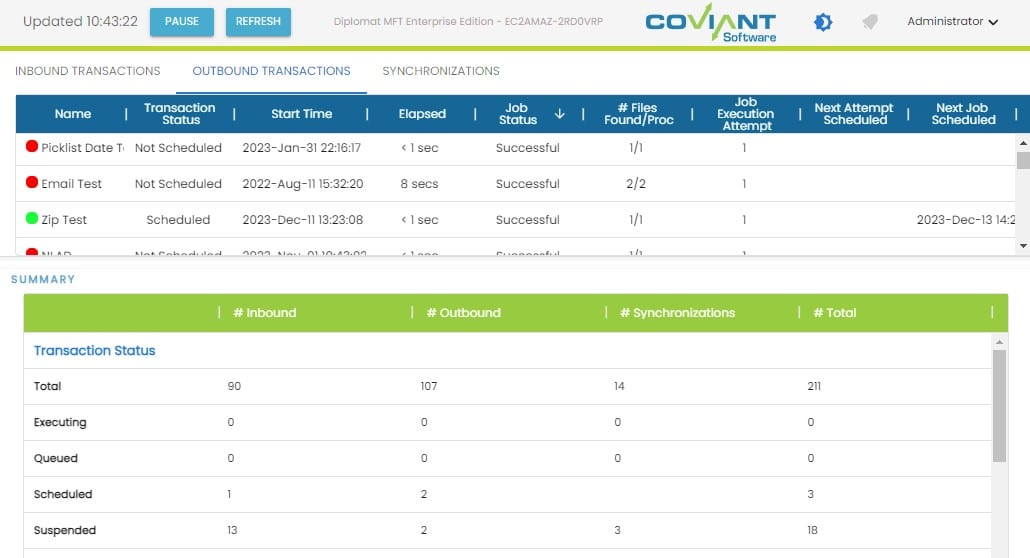Click the 2/2 files found value
The image size is (1030, 558).
(636, 184)
